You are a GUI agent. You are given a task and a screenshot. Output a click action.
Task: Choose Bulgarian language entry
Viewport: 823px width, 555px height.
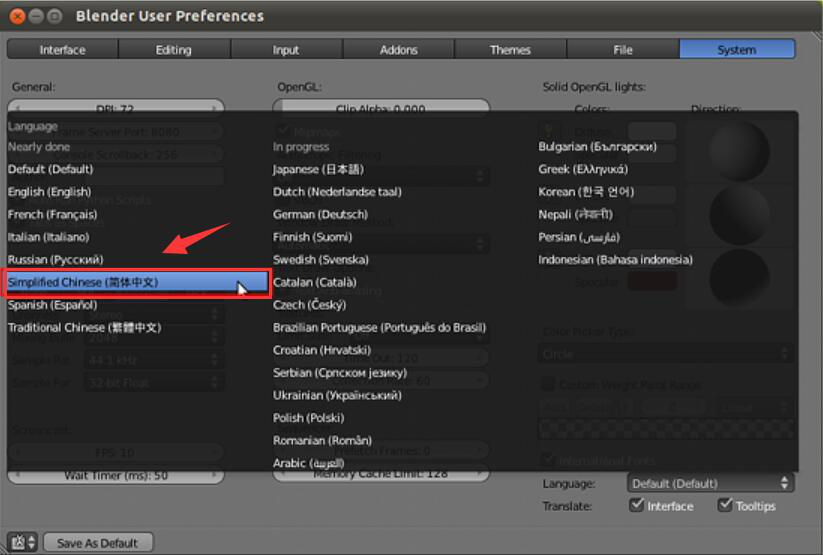point(597,147)
